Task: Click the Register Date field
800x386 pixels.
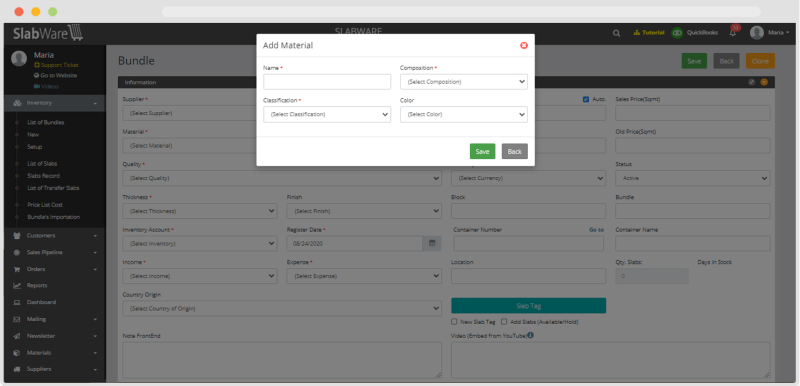Action: coord(355,243)
